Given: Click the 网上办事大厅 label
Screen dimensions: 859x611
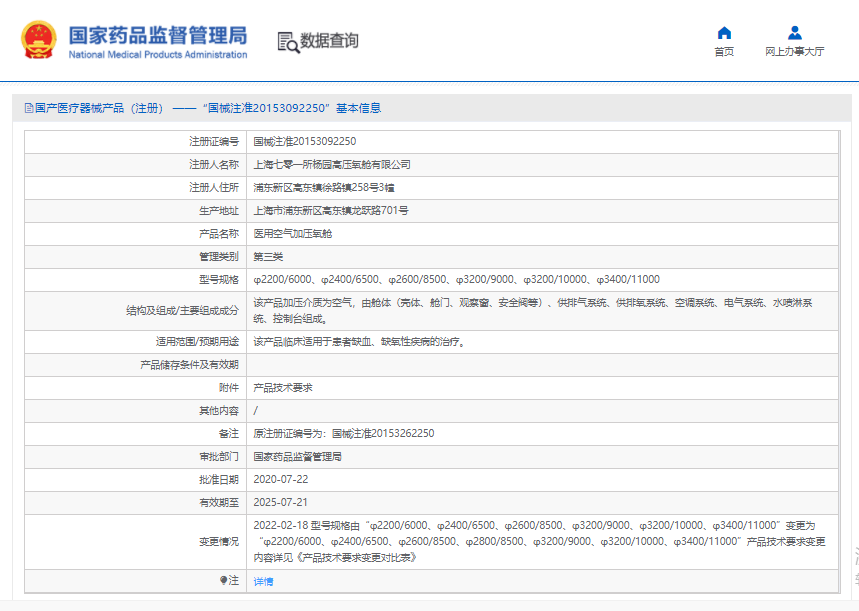Looking at the screenshot, I should (x=795, y=52).
